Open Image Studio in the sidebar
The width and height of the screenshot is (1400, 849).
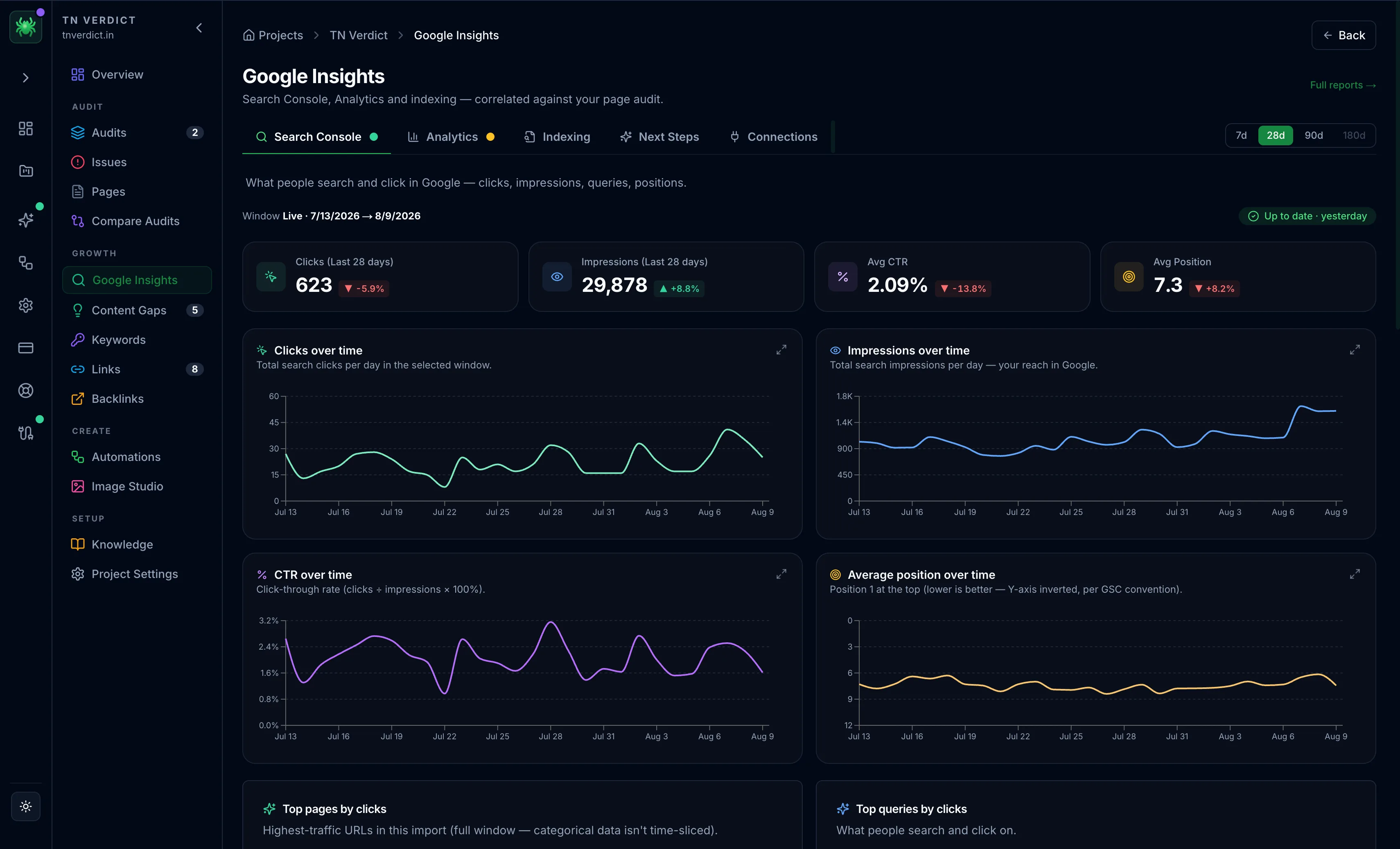[137, 486]
